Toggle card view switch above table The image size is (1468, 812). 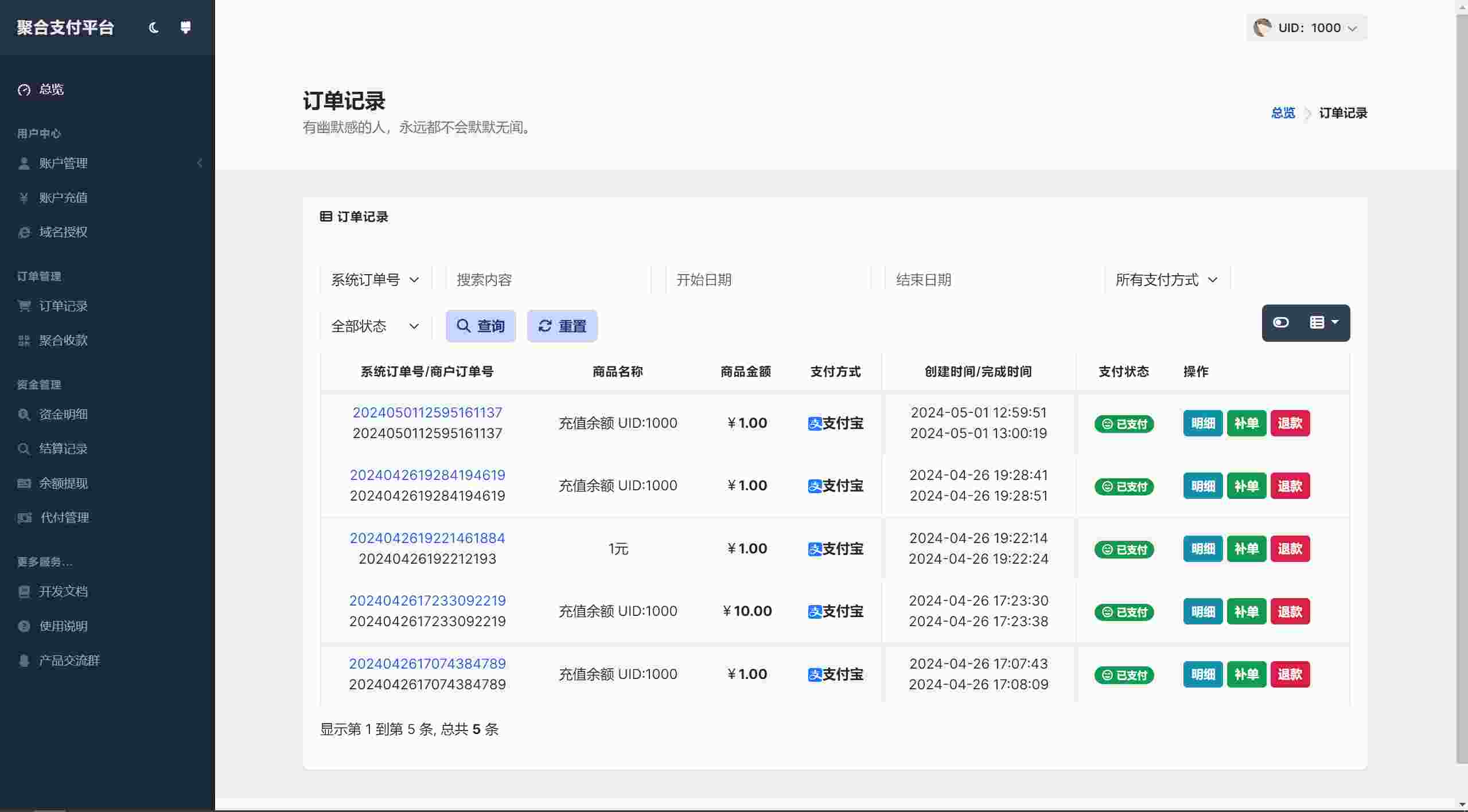pos(1281,323)
